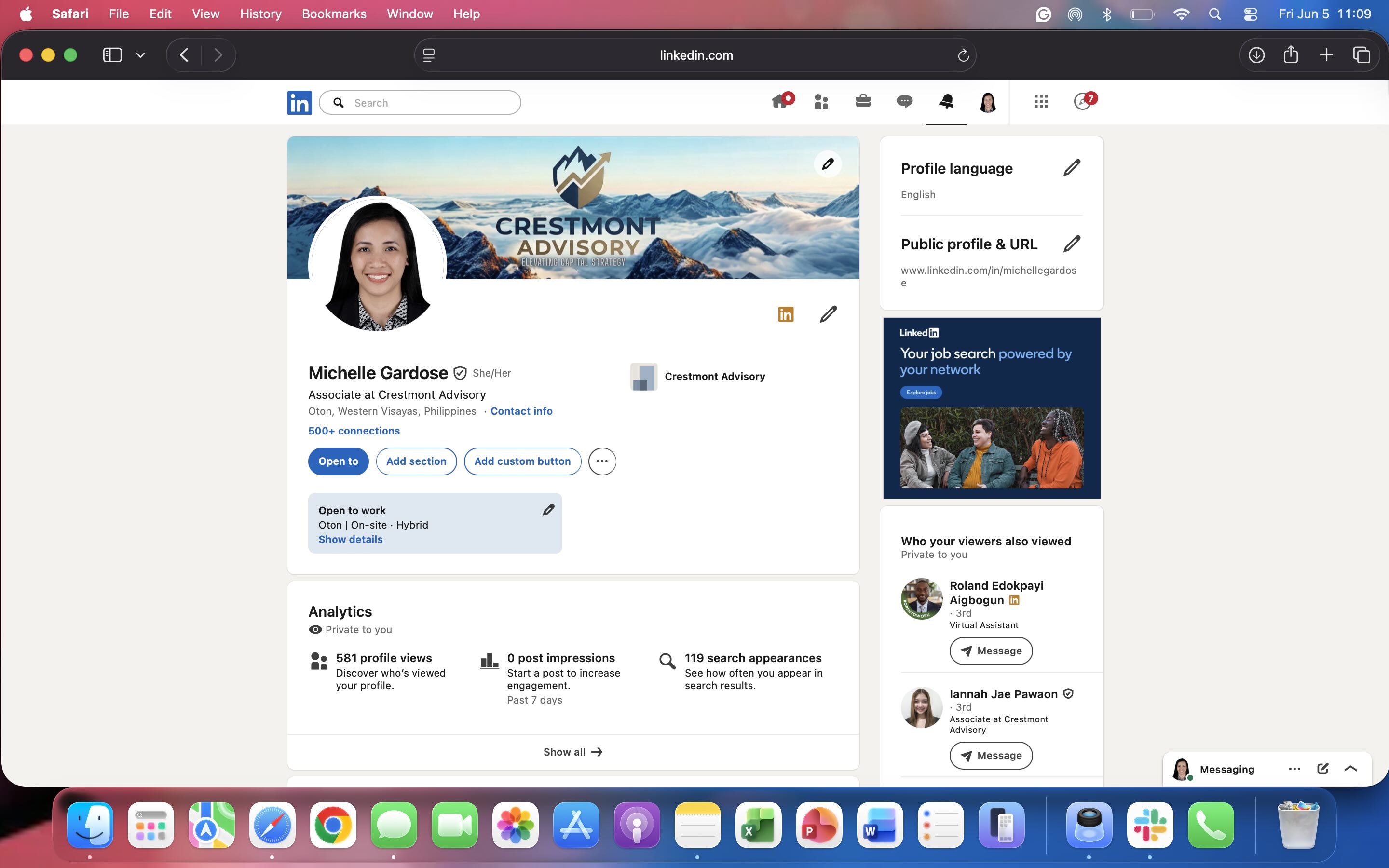Expand the Messaging panel chevron
Screen dimensions: 1389x868
coord(1350,769)
